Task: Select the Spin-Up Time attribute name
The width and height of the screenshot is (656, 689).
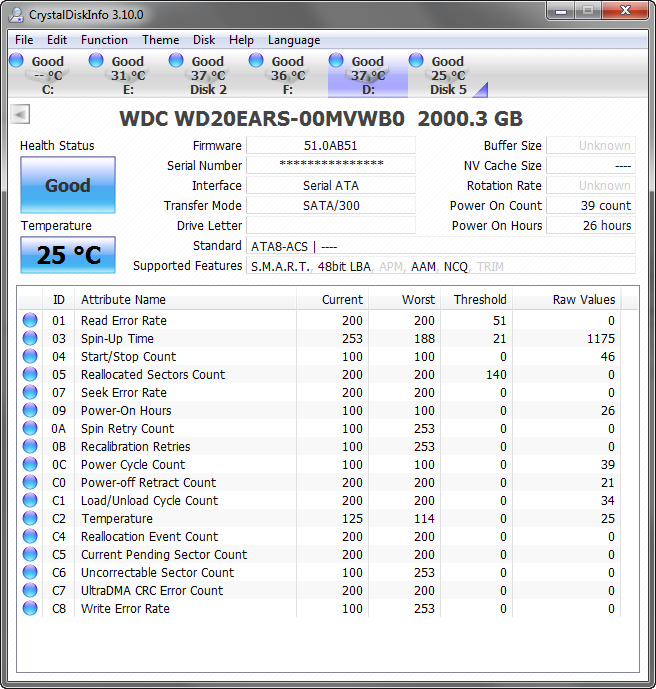Action: pos(117,339)
